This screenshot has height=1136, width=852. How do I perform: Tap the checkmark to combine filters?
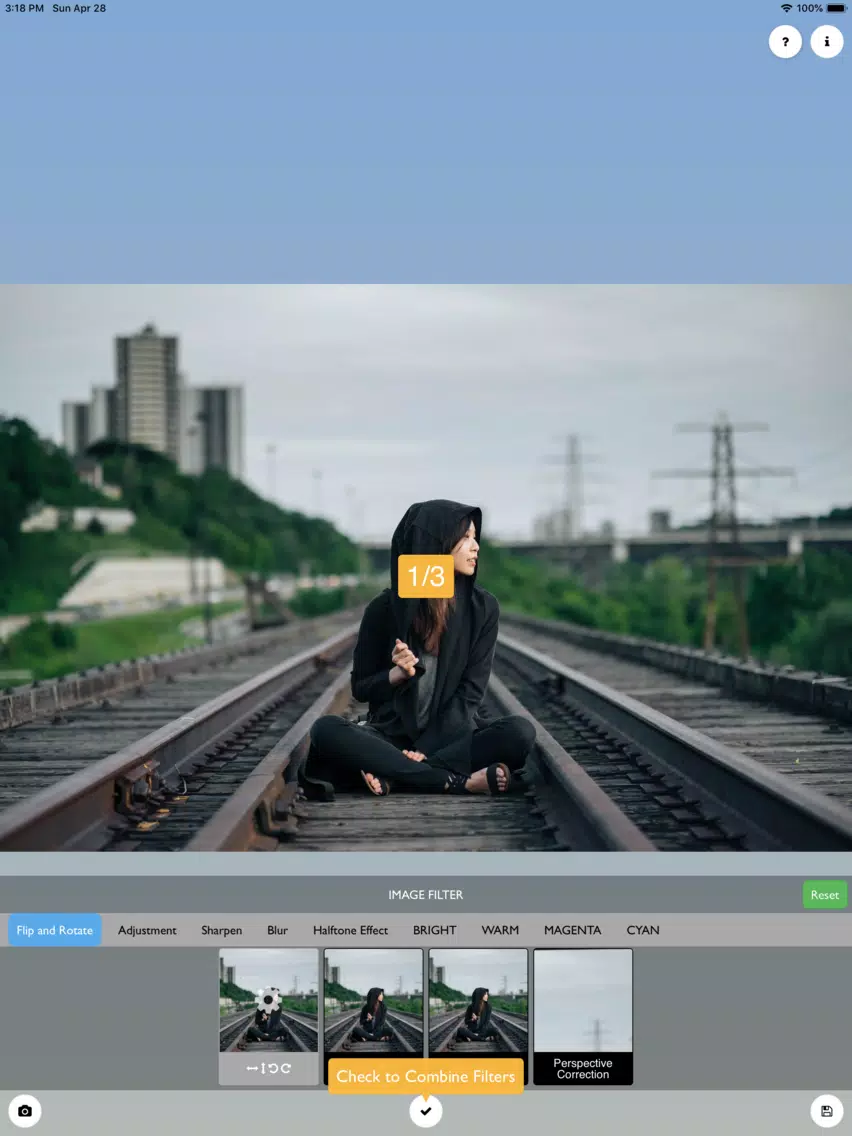(426, 1111)
